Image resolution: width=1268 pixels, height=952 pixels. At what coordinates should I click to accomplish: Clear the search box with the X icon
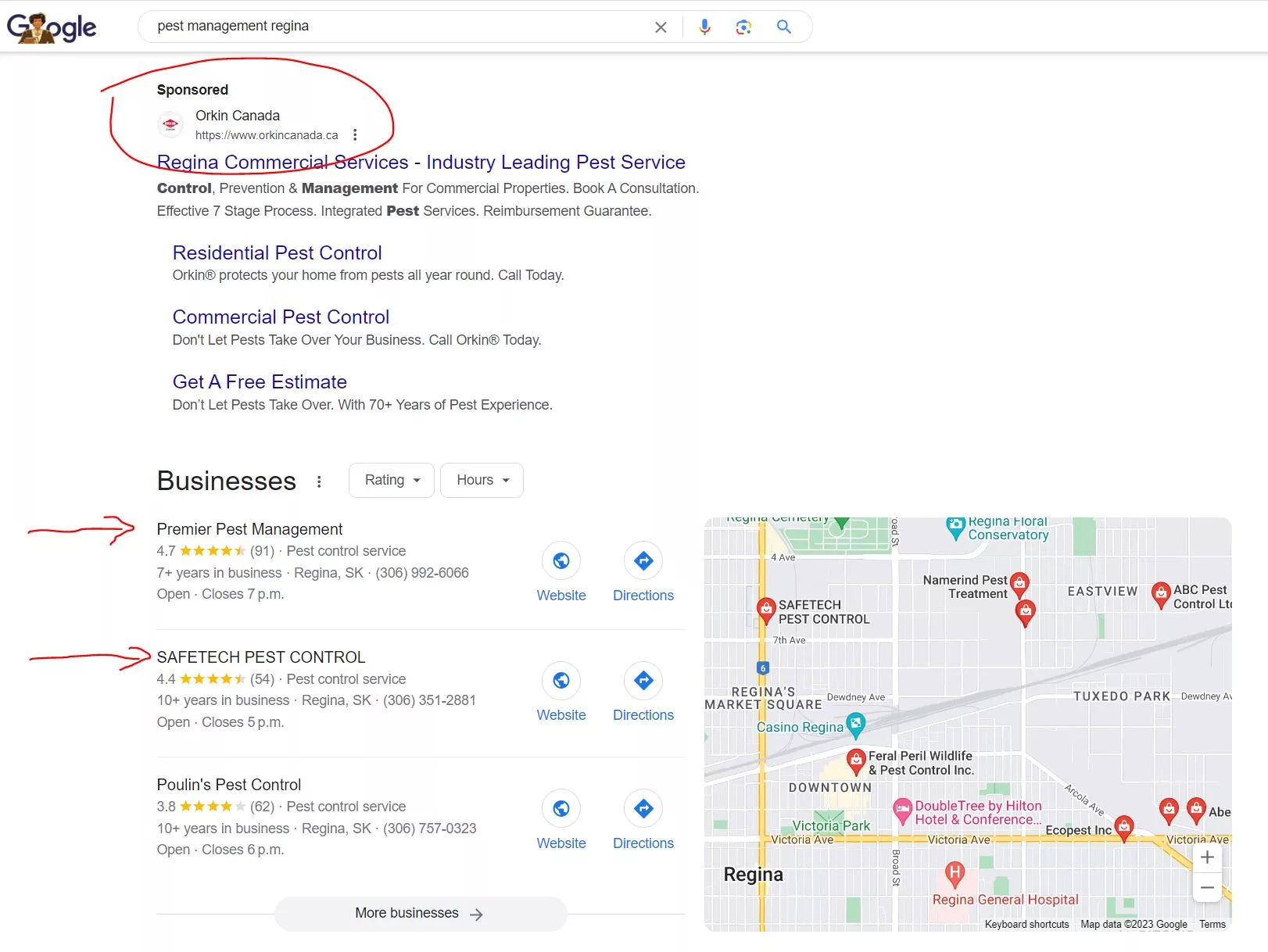pos(661,27)
